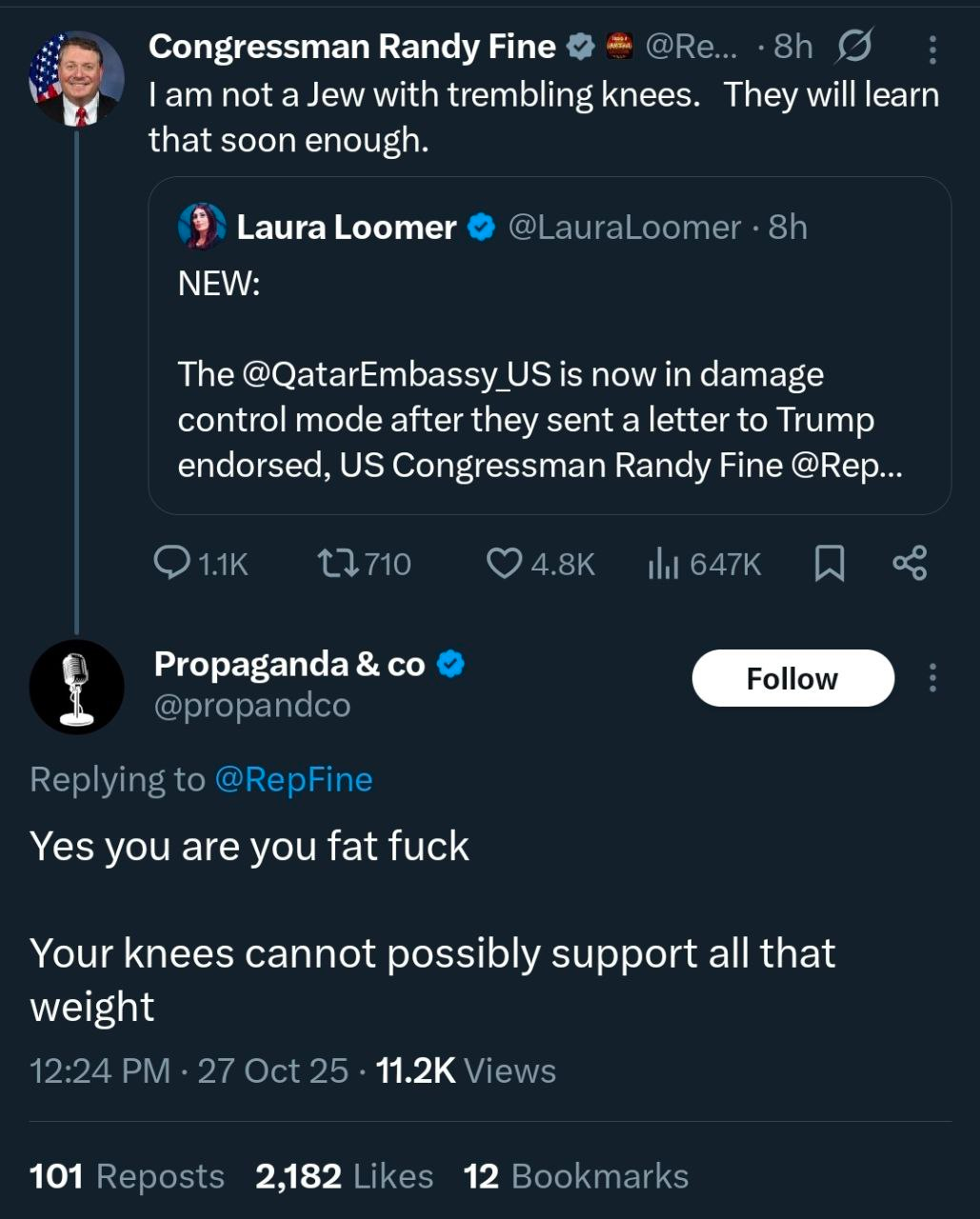View analytics icon showing 647K views
The width and height of the screenshot is (980, 1219).
pyautogui.click(x=663, y=564)
